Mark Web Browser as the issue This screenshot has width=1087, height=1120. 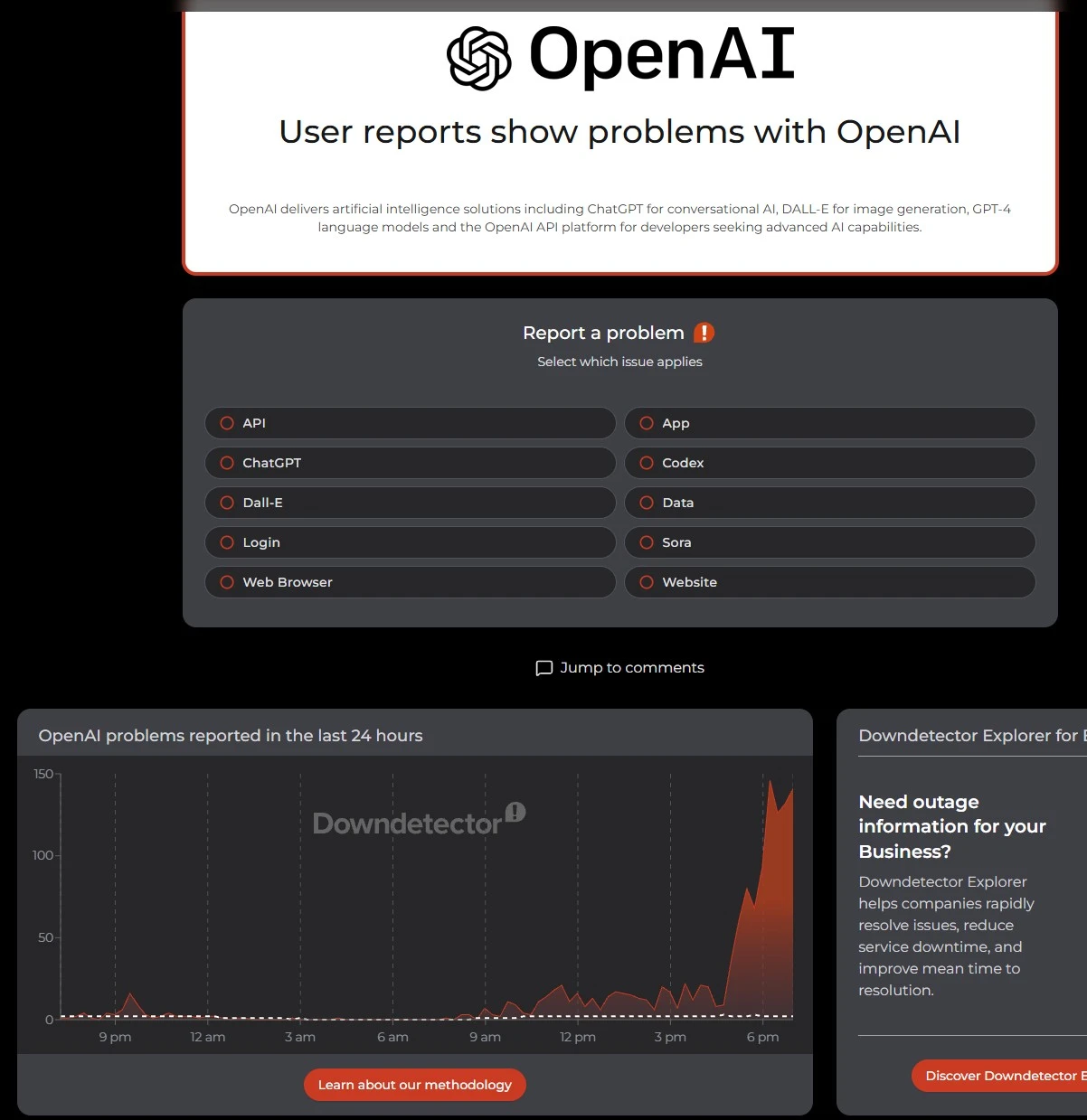pyautogui.click(x=411, y=582)
